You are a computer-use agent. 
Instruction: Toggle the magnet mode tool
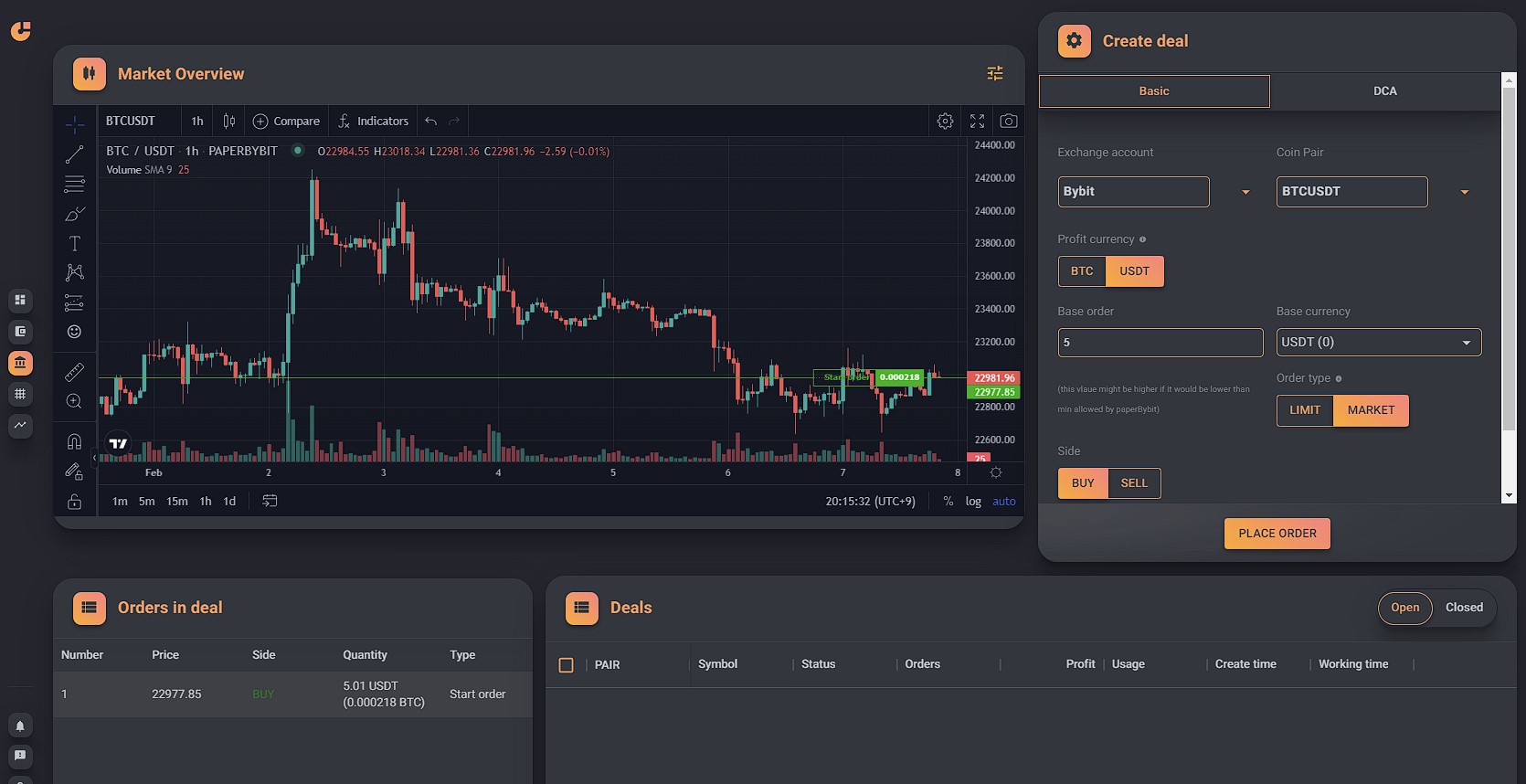(75, 442)
